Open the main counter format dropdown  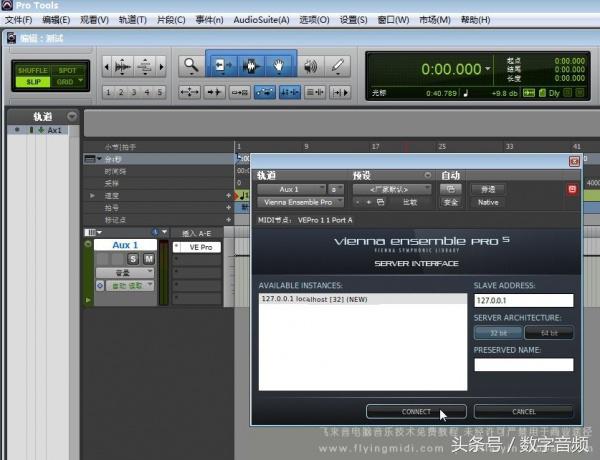(488, 69)
